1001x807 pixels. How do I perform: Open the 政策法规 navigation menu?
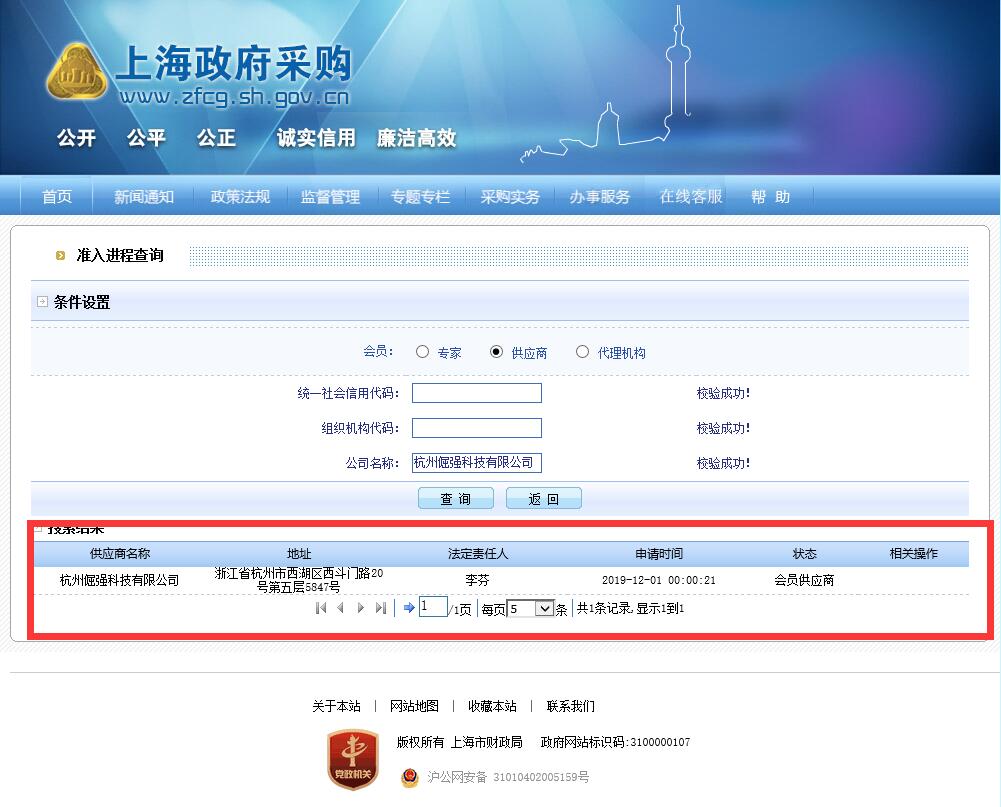240,197
